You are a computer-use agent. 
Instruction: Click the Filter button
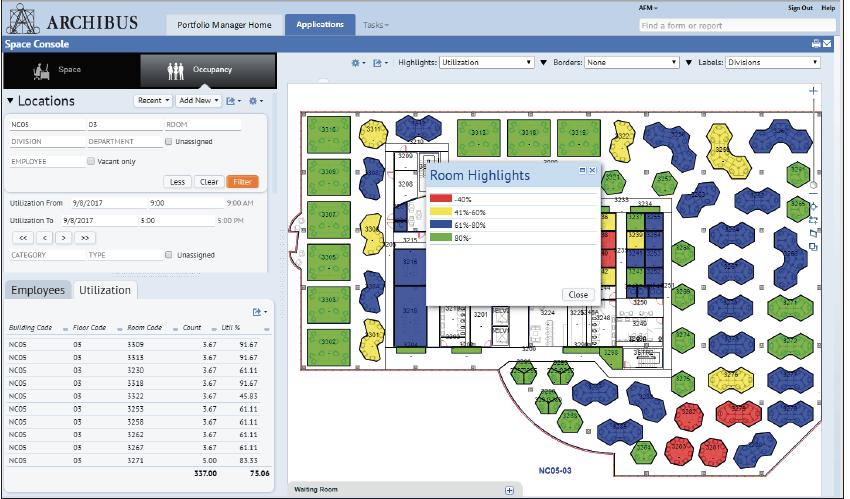(242, 182)
